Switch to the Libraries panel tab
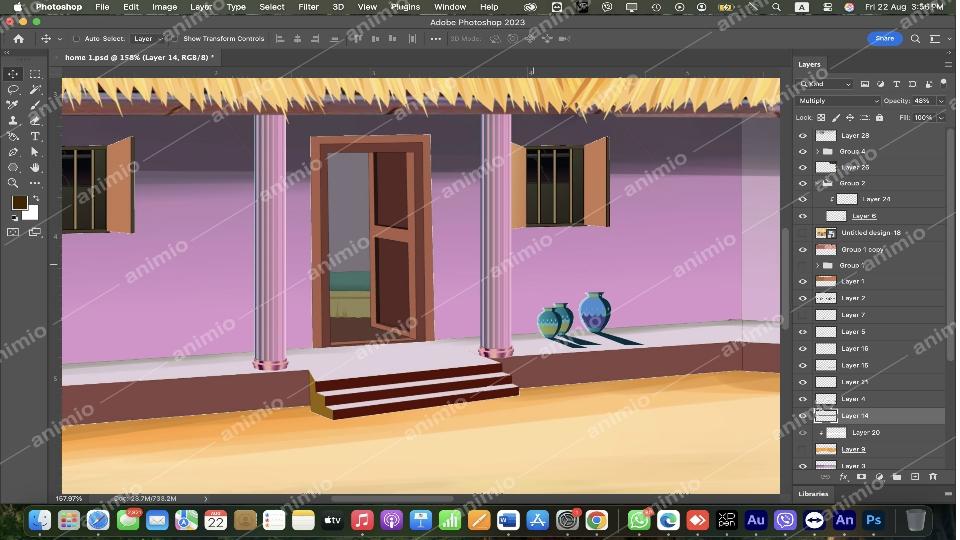Screen dimensions: 960x540 [x=813, y=494]
